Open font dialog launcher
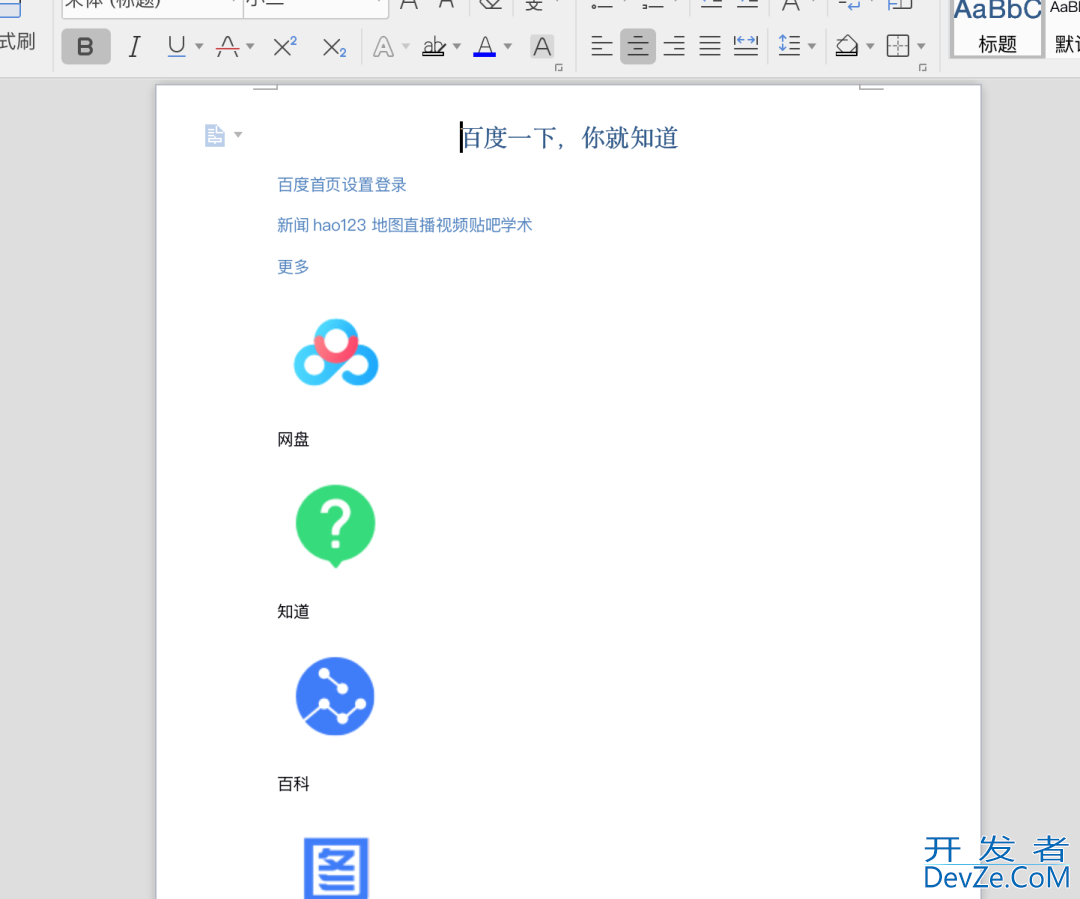 [x=559, y=68]
